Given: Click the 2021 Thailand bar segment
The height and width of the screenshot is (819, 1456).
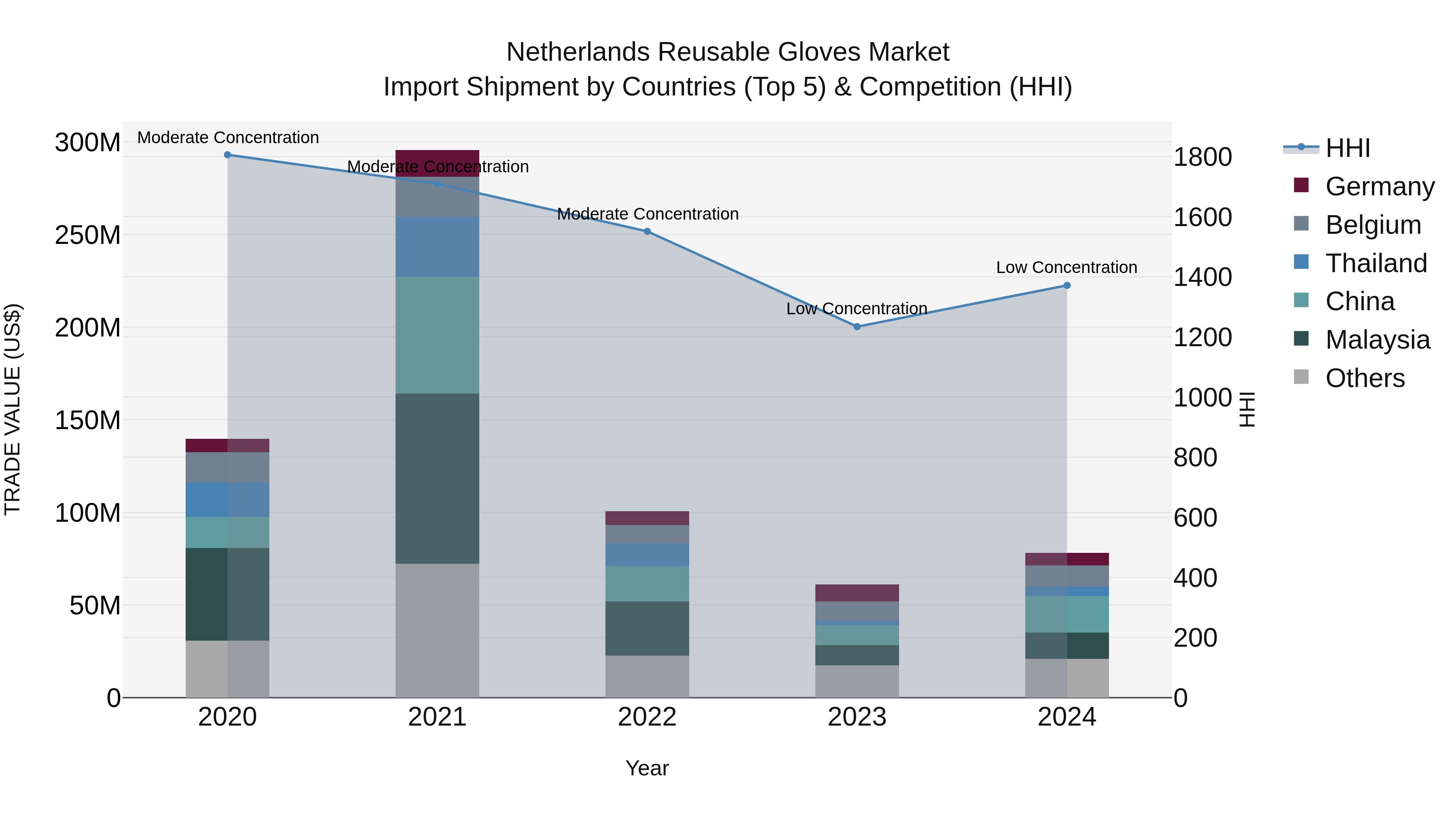Looking at the screenshot, I should tap(438, 247).
